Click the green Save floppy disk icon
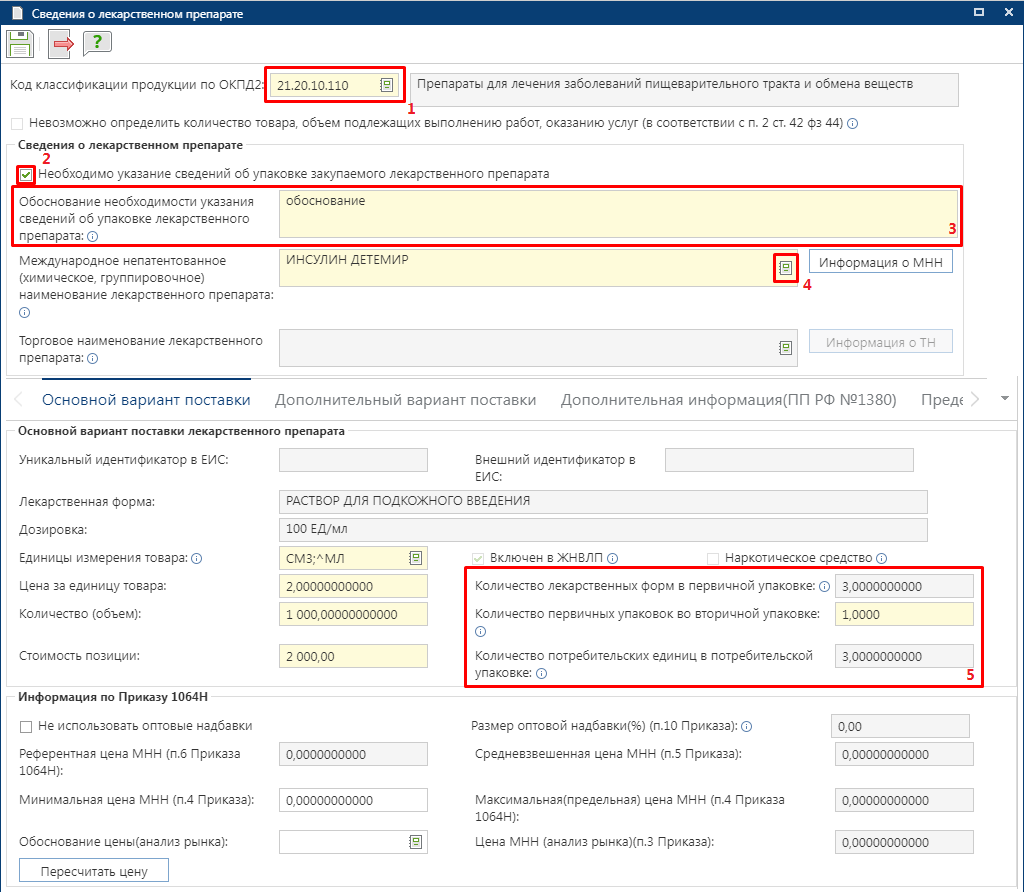 20,44
